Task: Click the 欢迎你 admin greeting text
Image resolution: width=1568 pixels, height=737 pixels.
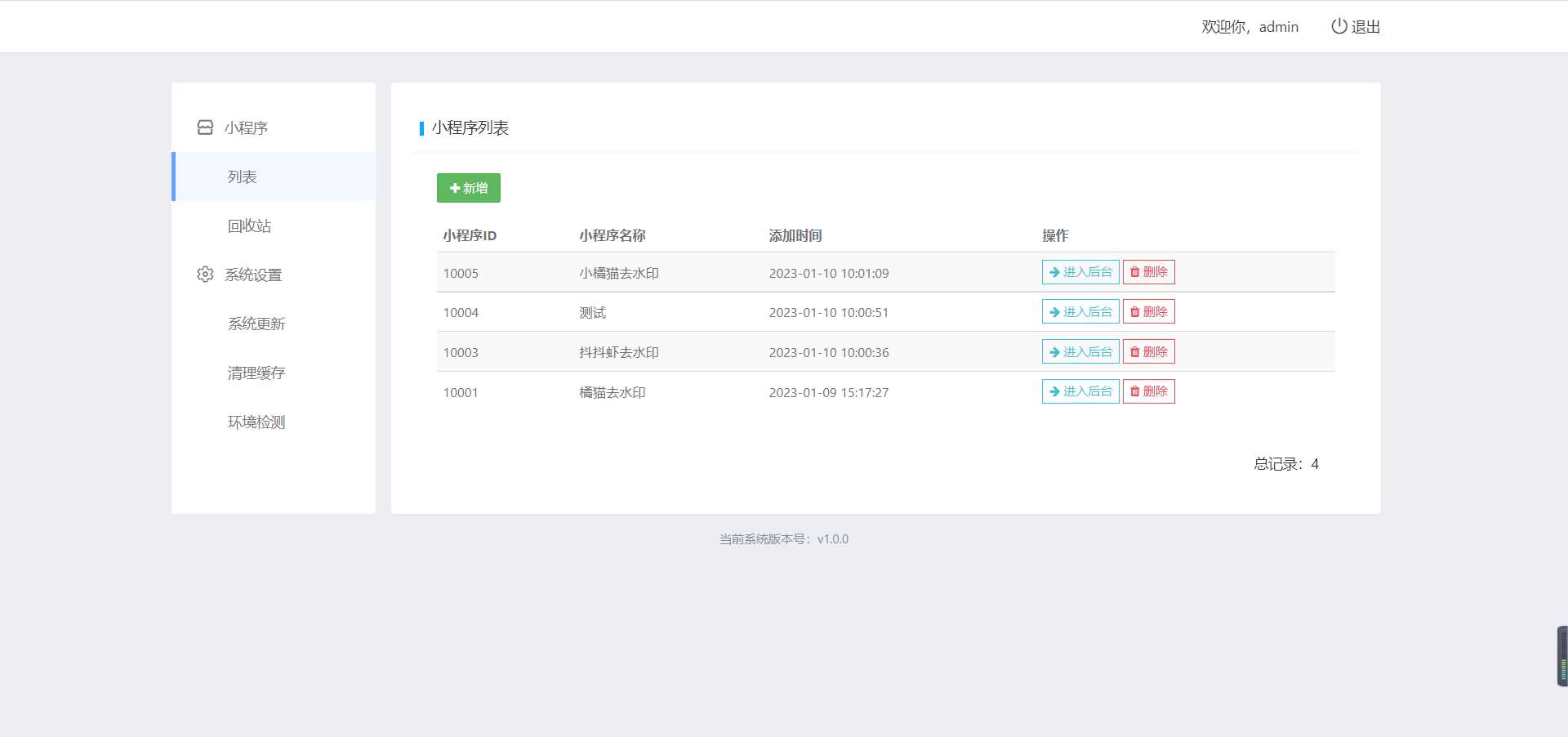Action: [1249, 26]
